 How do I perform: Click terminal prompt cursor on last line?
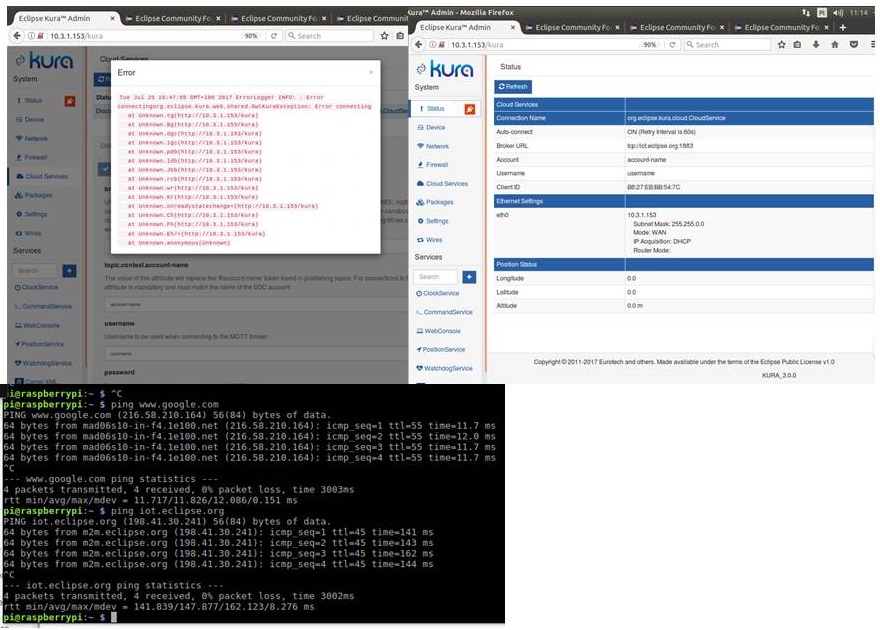pyautogui.click(x=114, y=617)
